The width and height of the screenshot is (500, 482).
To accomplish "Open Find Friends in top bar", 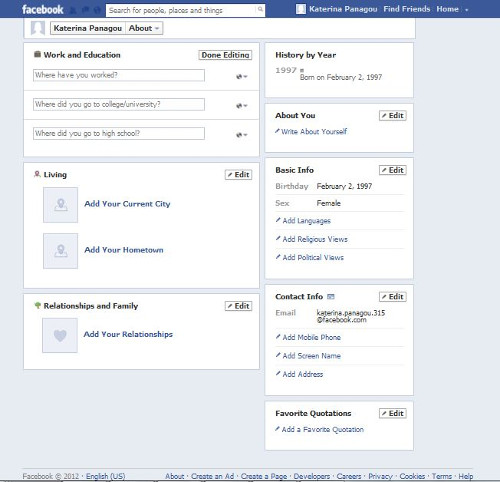I will (407, 9).
